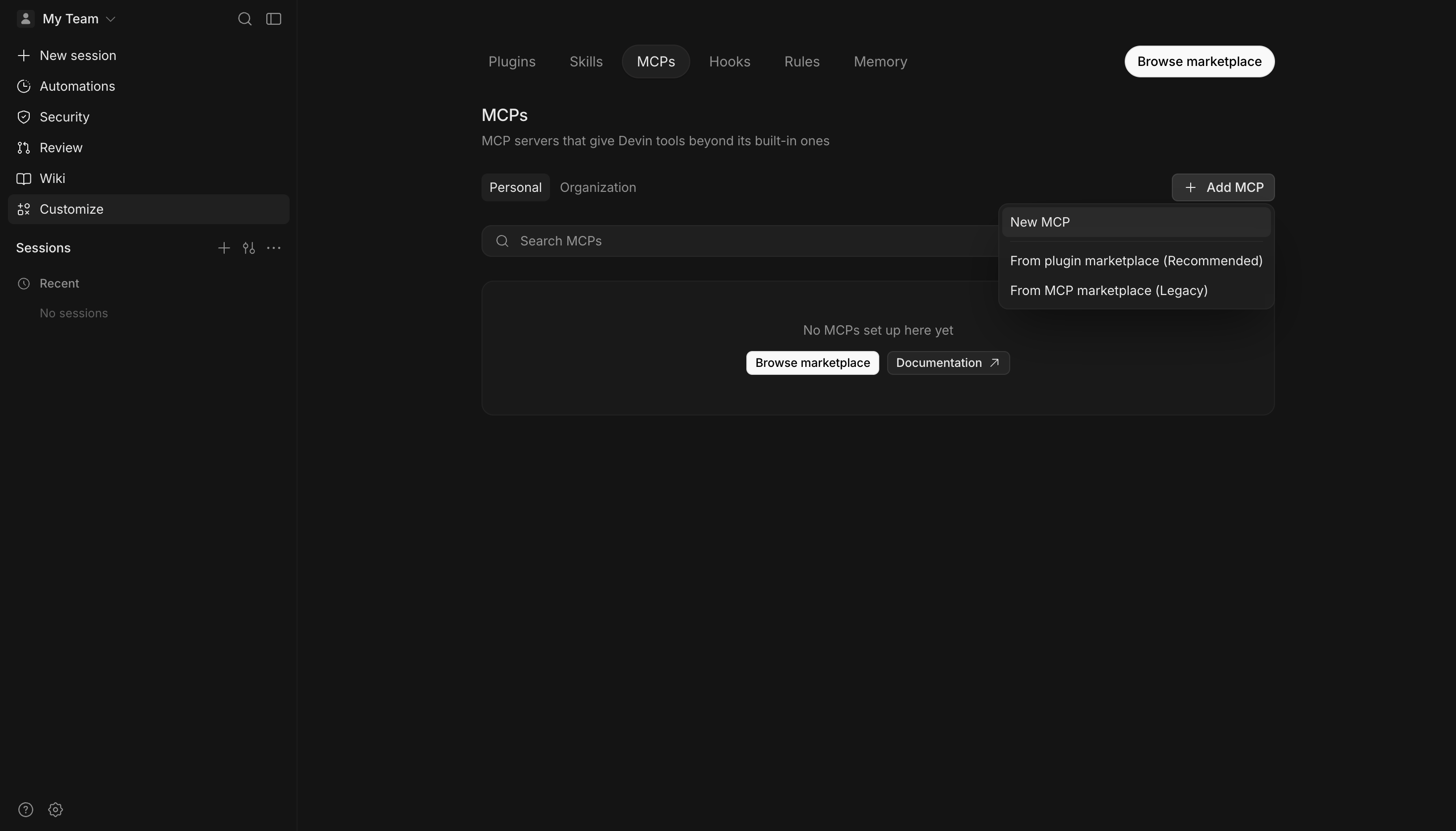
Task: Open Automations in sidebar
Action: 148,86
